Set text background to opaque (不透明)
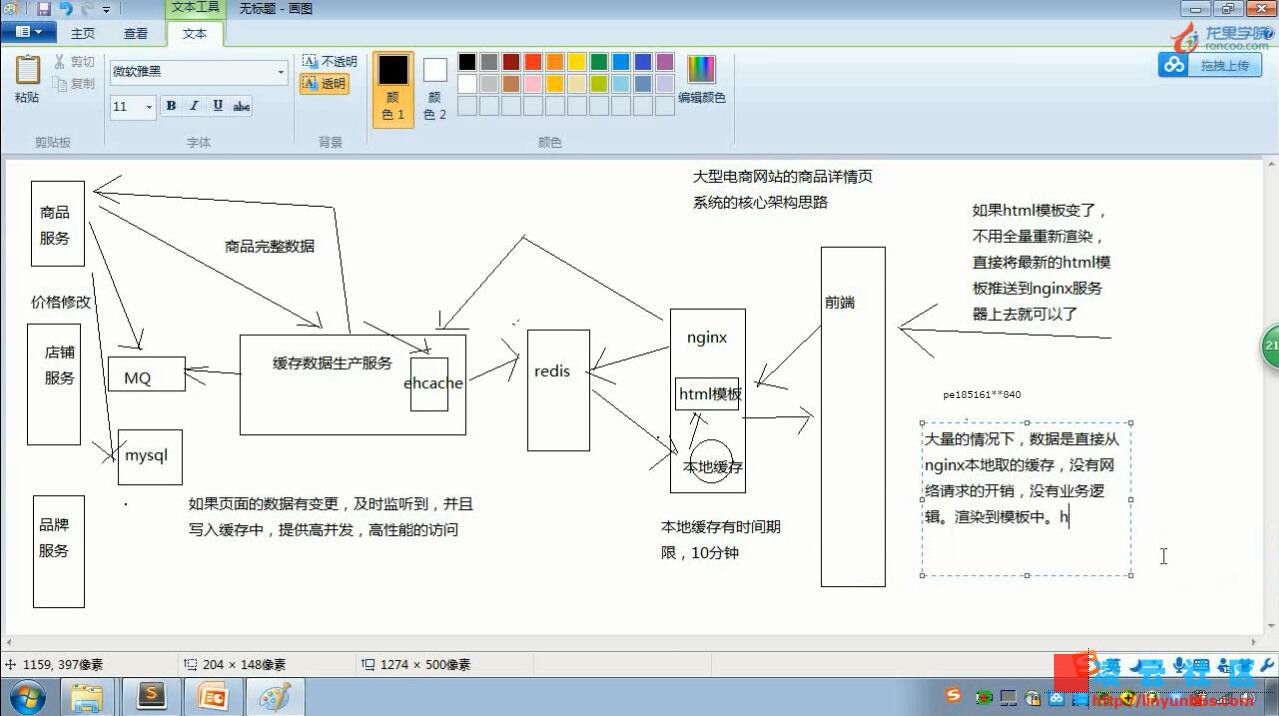The width and height of the screenshot is (1279, 716). coord(329,62)
